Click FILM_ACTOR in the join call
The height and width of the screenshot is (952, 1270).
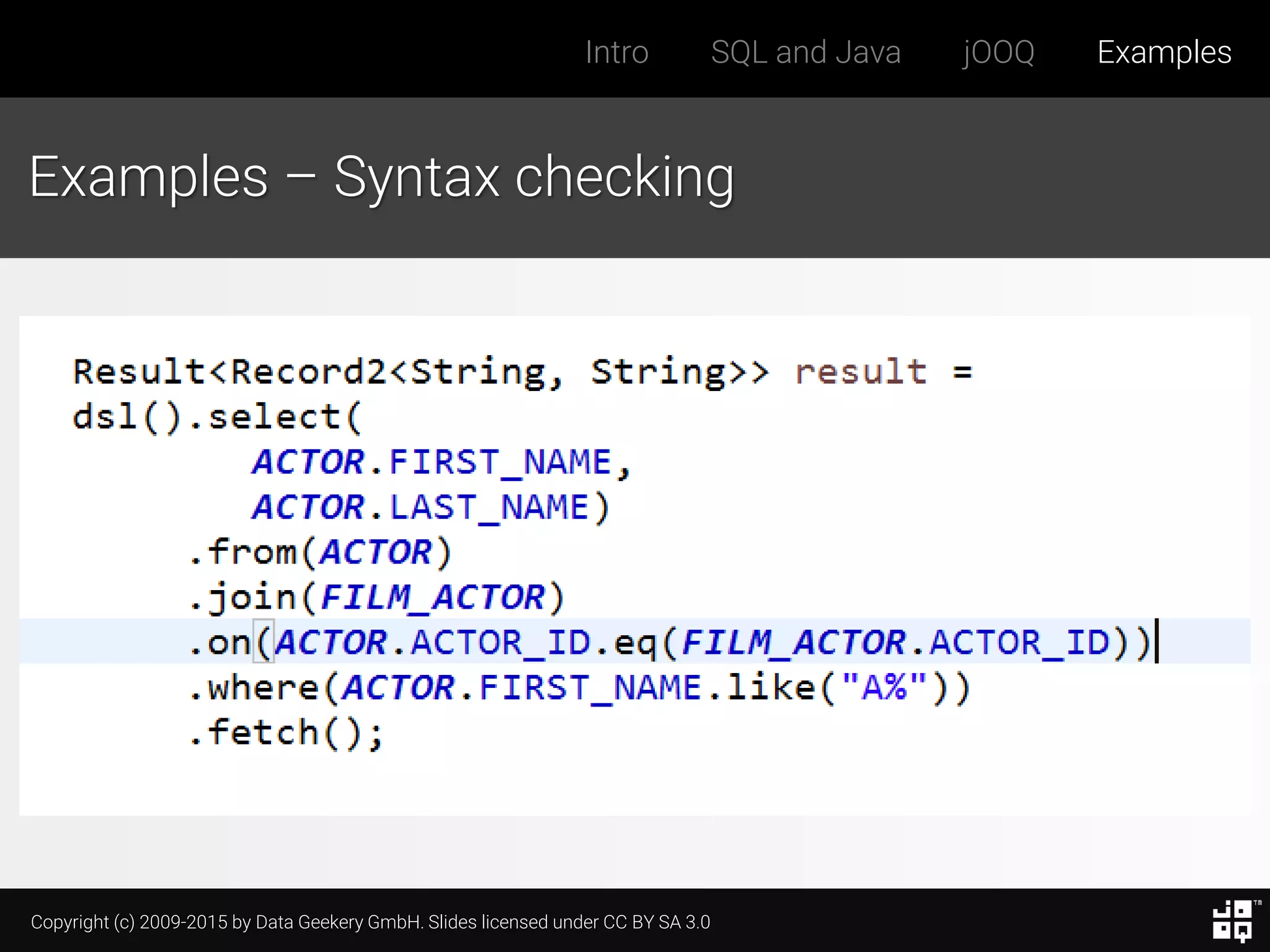(432, 597)
